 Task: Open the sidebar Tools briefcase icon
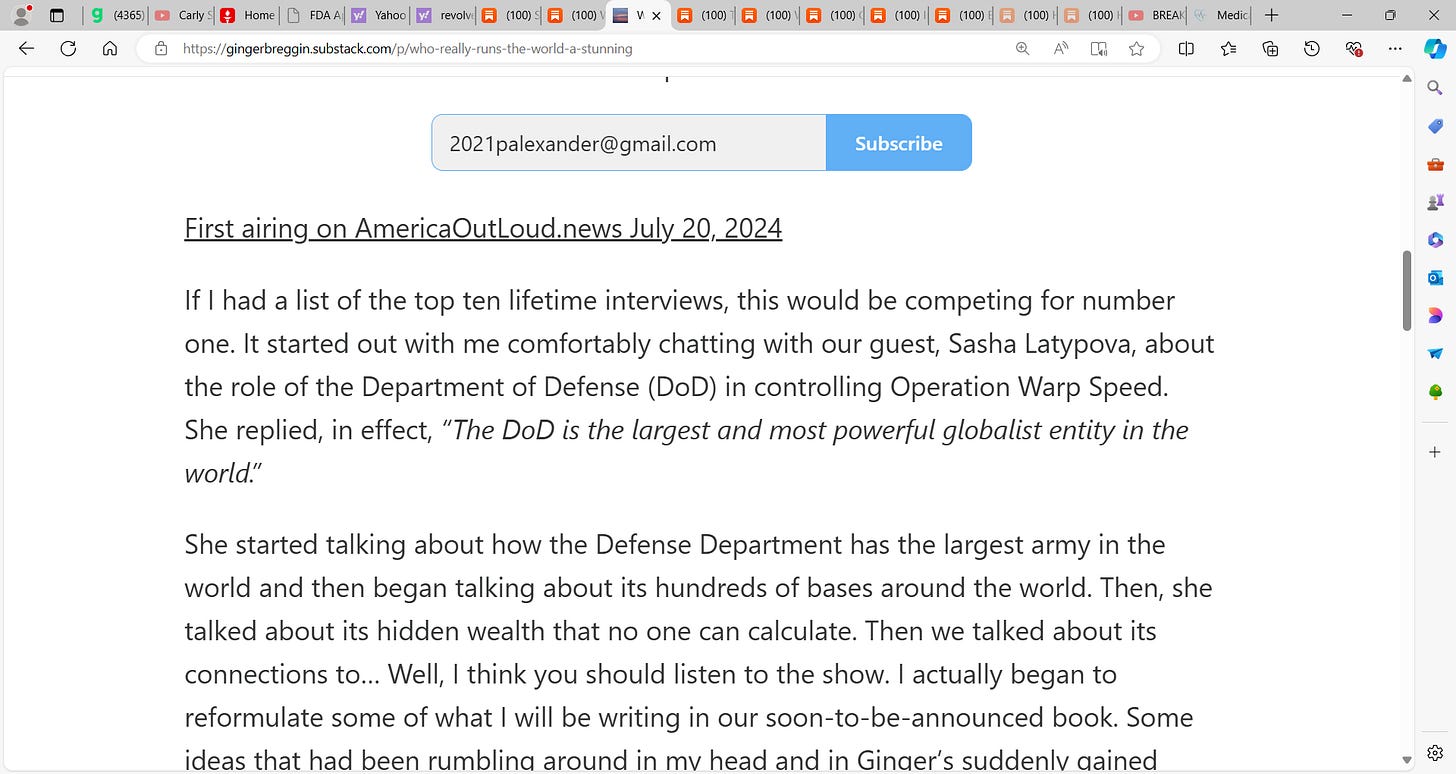click(x=1435, y=164)
